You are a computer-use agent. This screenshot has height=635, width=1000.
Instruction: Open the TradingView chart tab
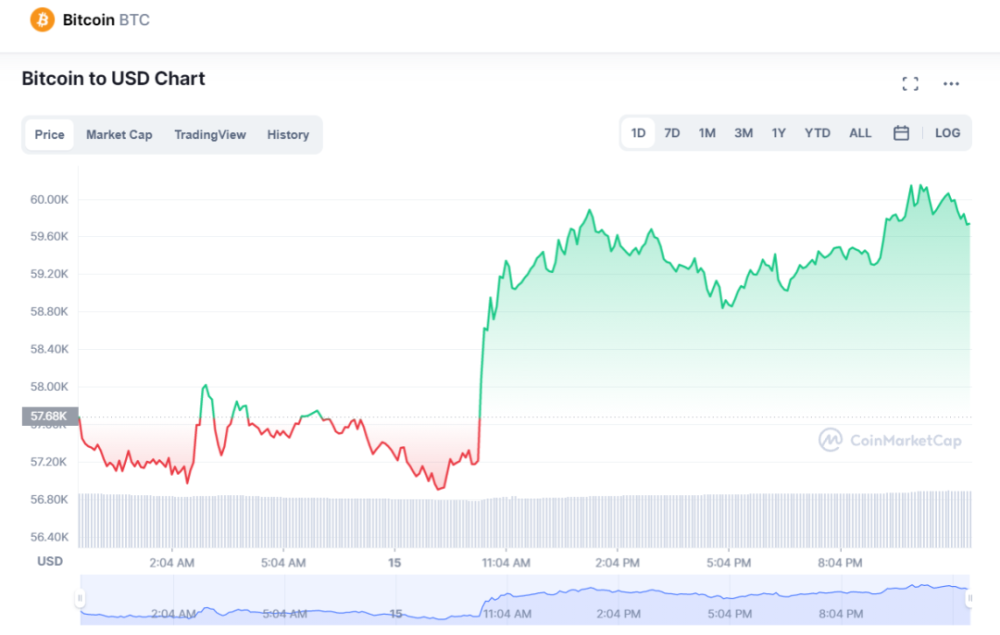(210, 135)
